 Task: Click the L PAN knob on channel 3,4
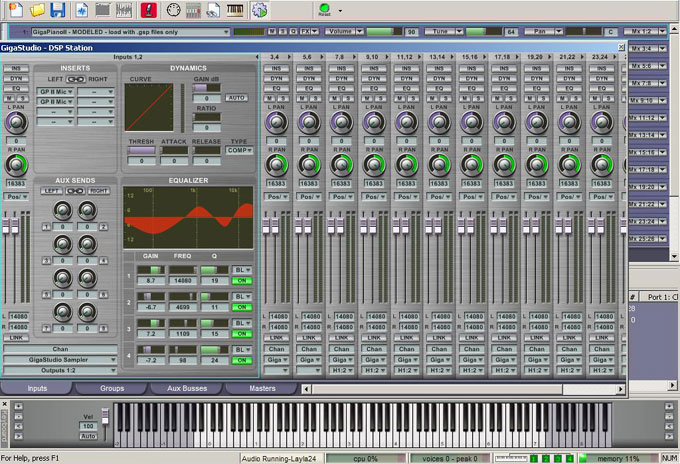point(276,123)
